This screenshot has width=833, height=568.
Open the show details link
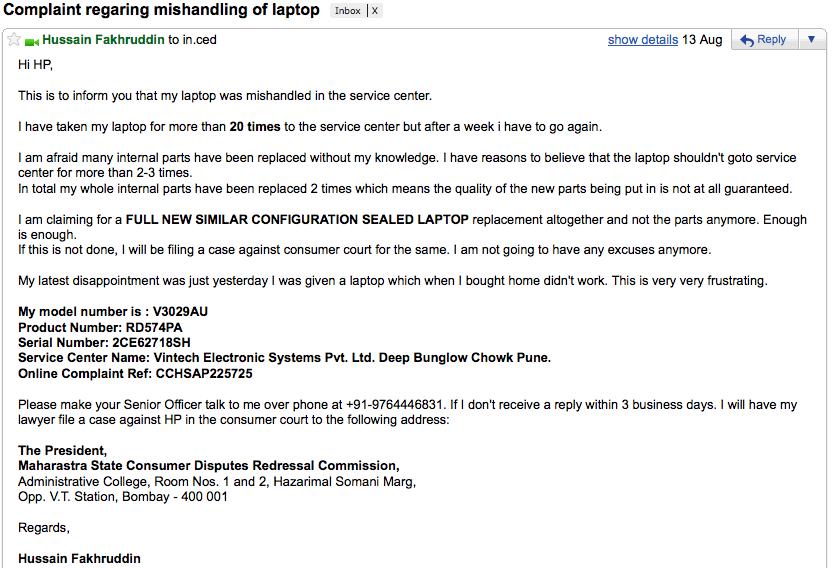click(642, 40)
